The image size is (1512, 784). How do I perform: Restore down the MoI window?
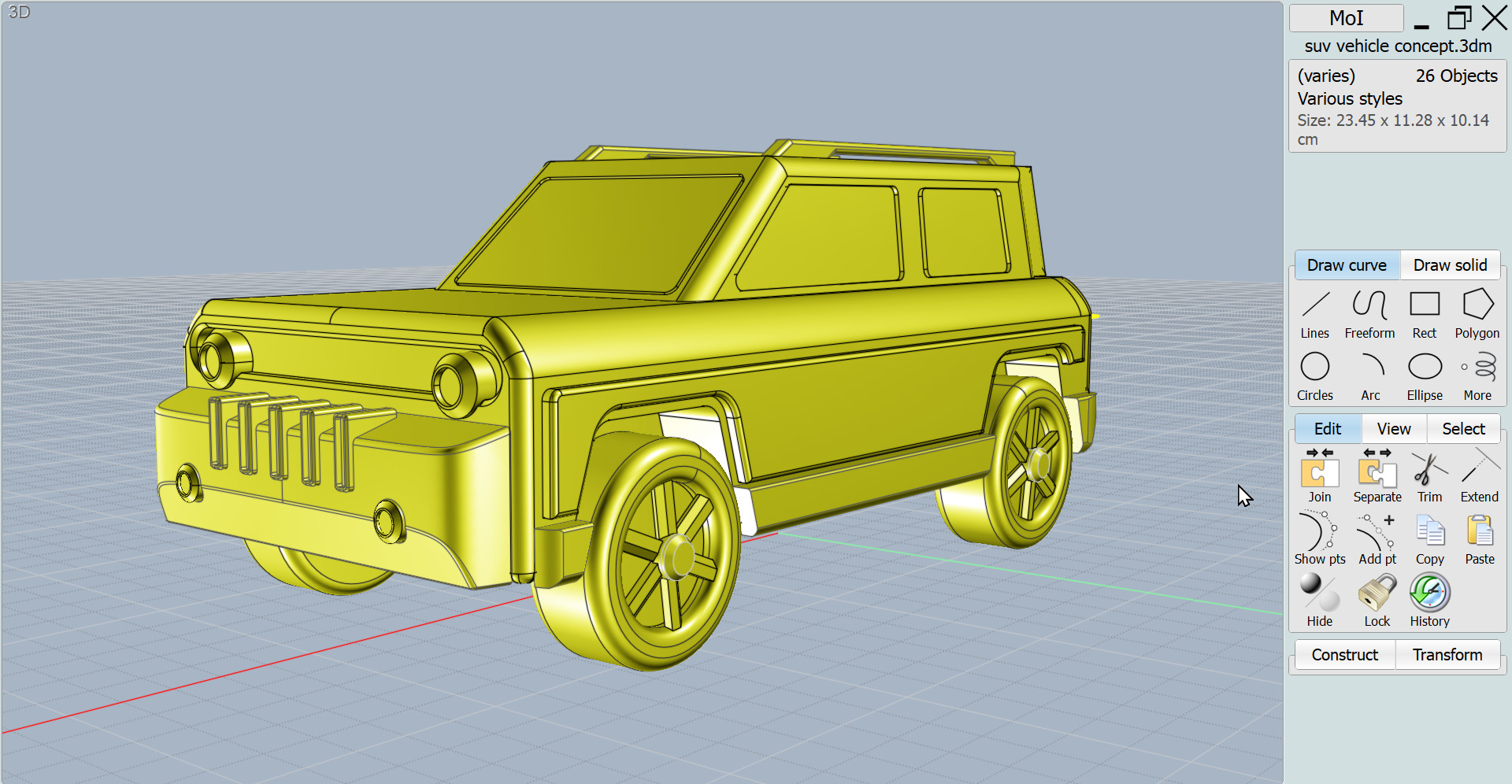(x=1459, y=18)
